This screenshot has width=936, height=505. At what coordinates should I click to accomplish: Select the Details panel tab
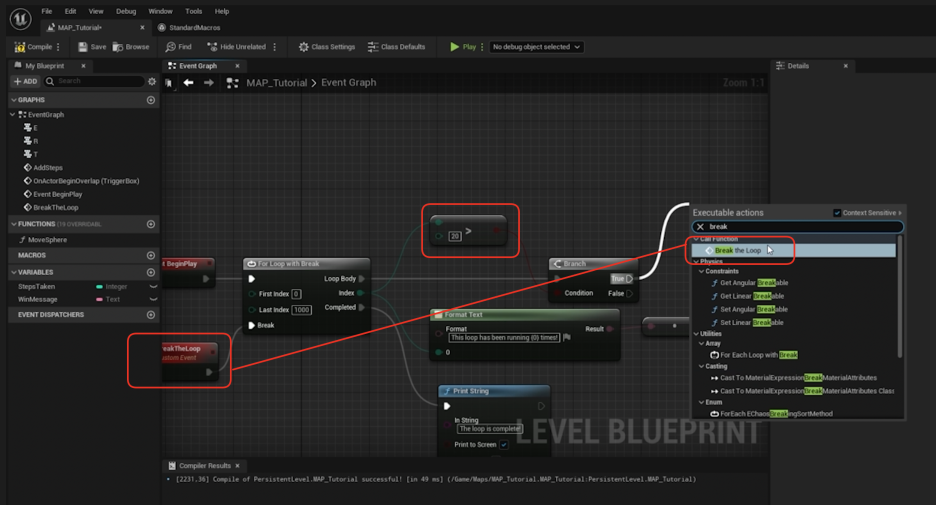click(x=798, y=66)
